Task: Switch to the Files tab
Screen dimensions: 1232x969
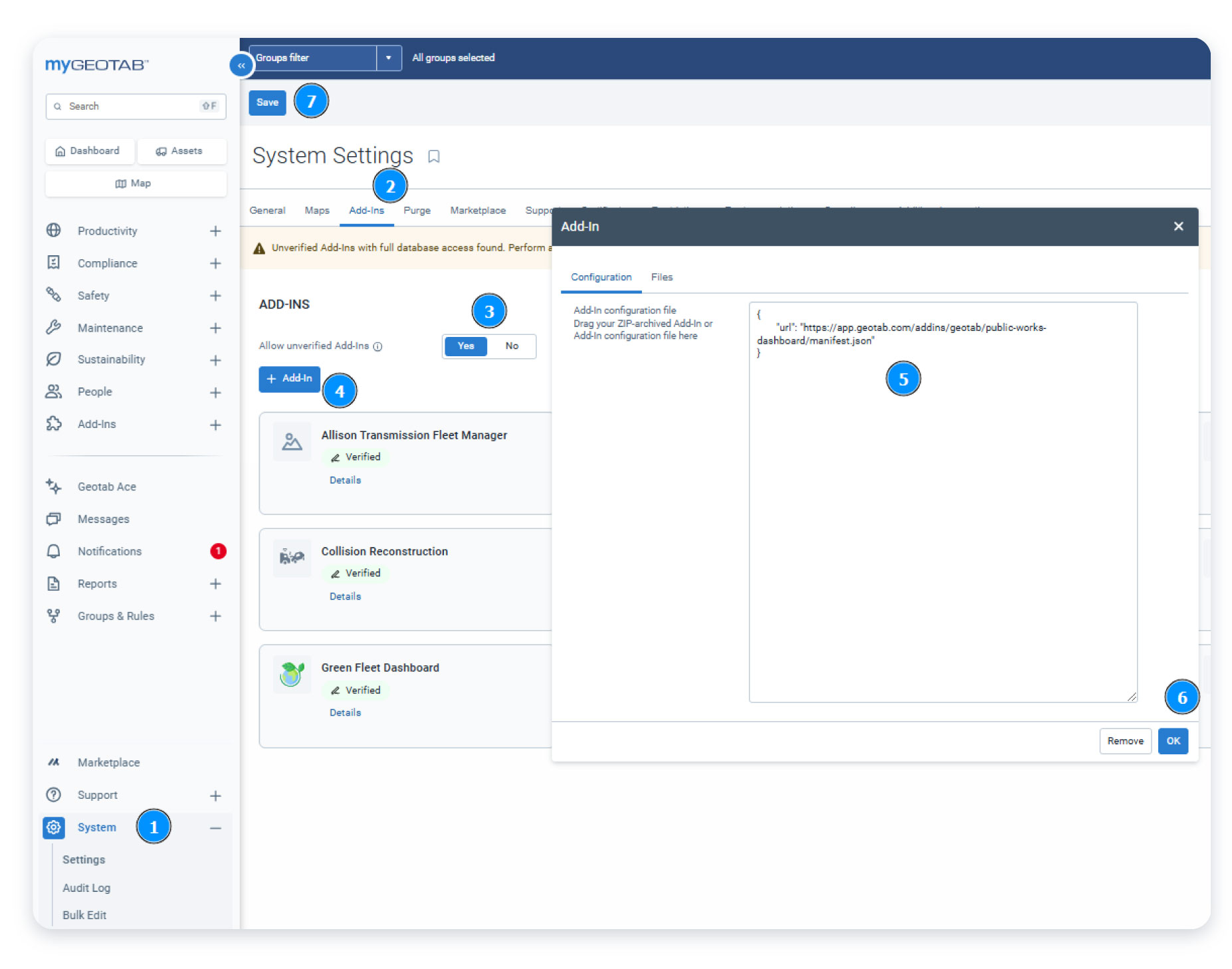Action: click(x=662, y=277)
